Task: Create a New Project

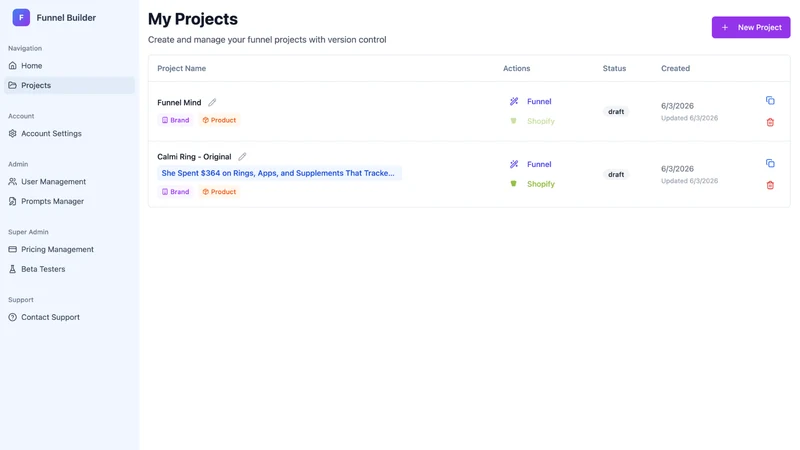Action: (x=751, y=28)
